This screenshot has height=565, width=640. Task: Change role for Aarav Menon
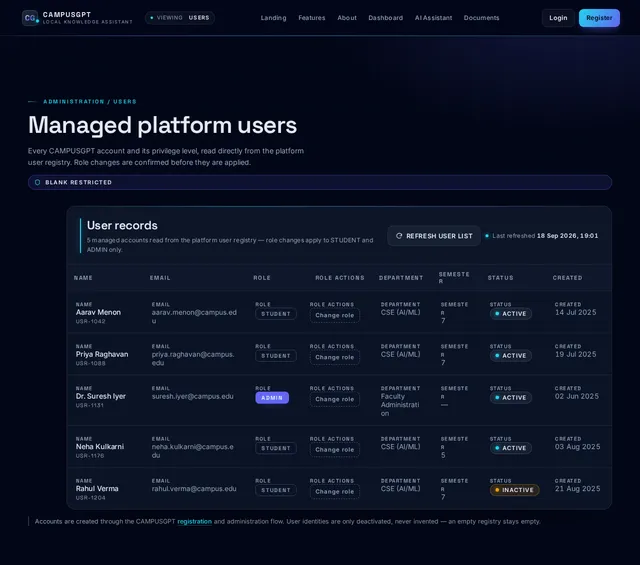[x=334, y=316]
